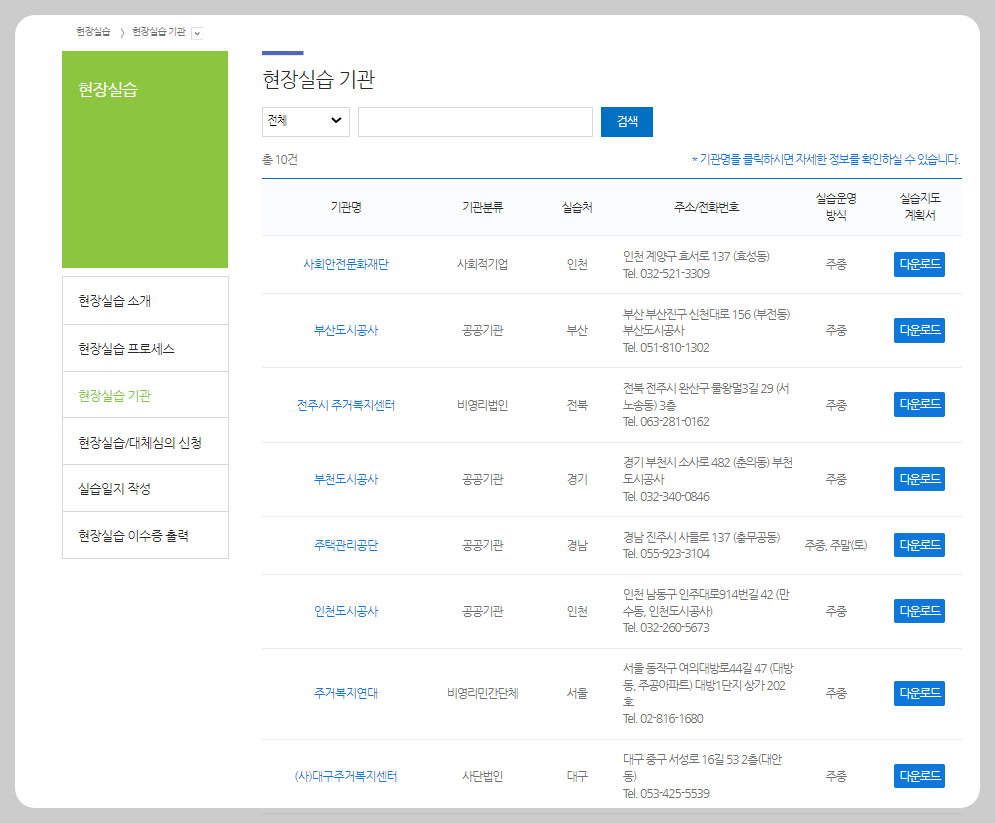Viewport: 995px width, 823px height.
Task: Download the plan for 부천도시공사
Action: (x=919, y=479)
